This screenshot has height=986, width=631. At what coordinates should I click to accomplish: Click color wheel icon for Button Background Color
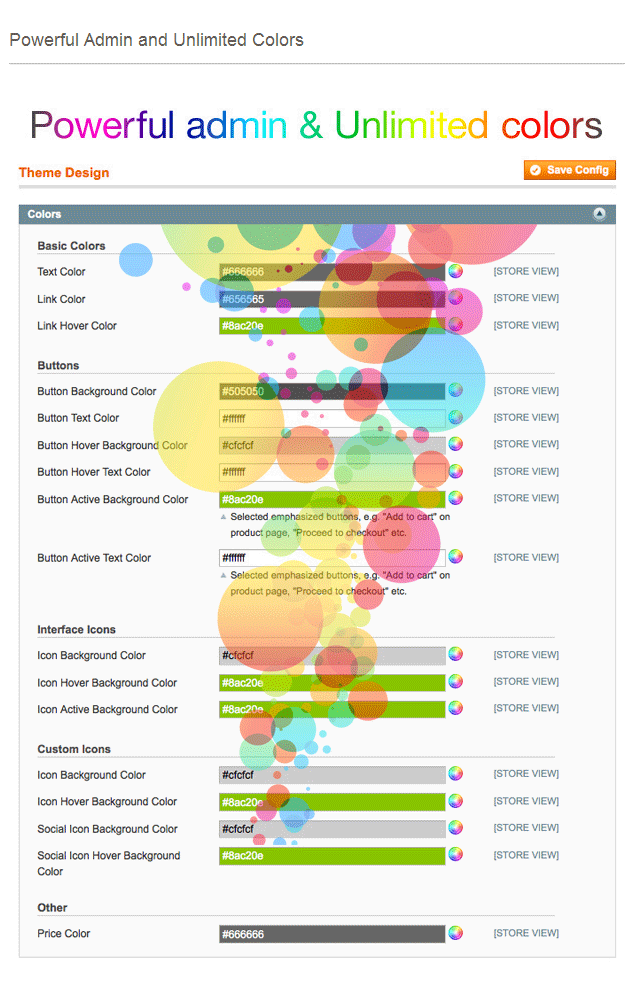pyautogui.click(x=455, y=391)
